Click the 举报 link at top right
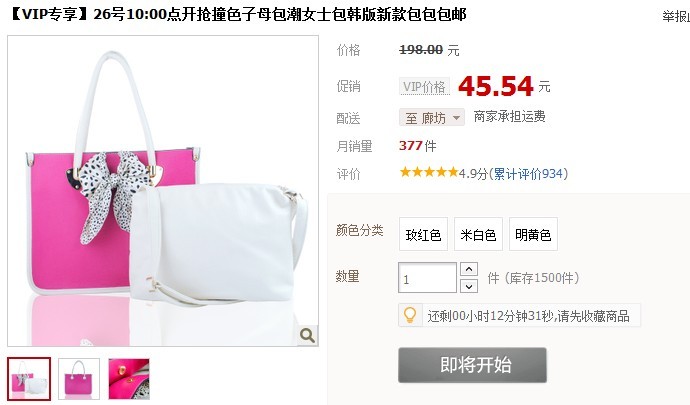This screenshot has height=405, width=690. click(676, 17)
